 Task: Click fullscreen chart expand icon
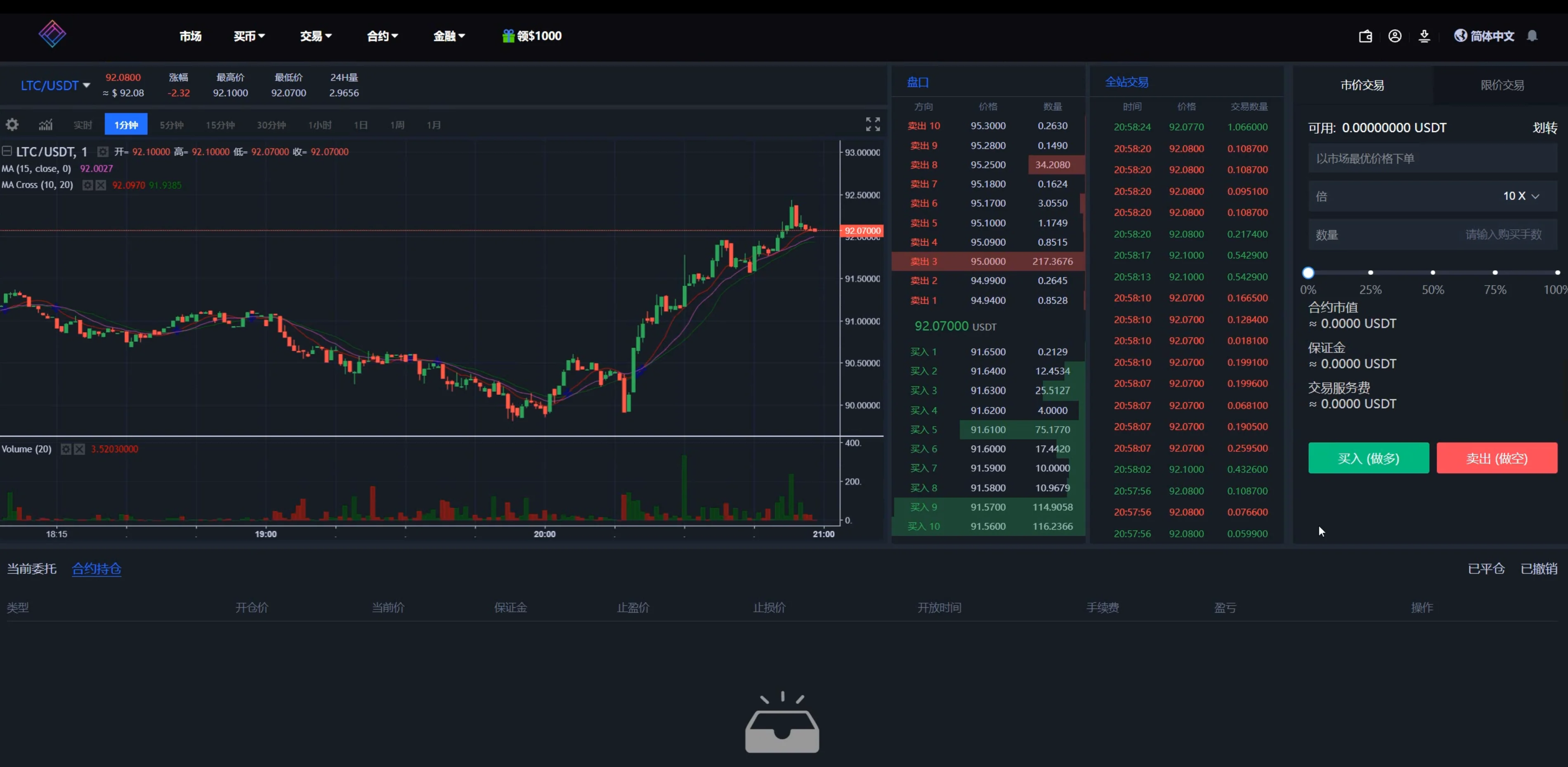point(872,124)
